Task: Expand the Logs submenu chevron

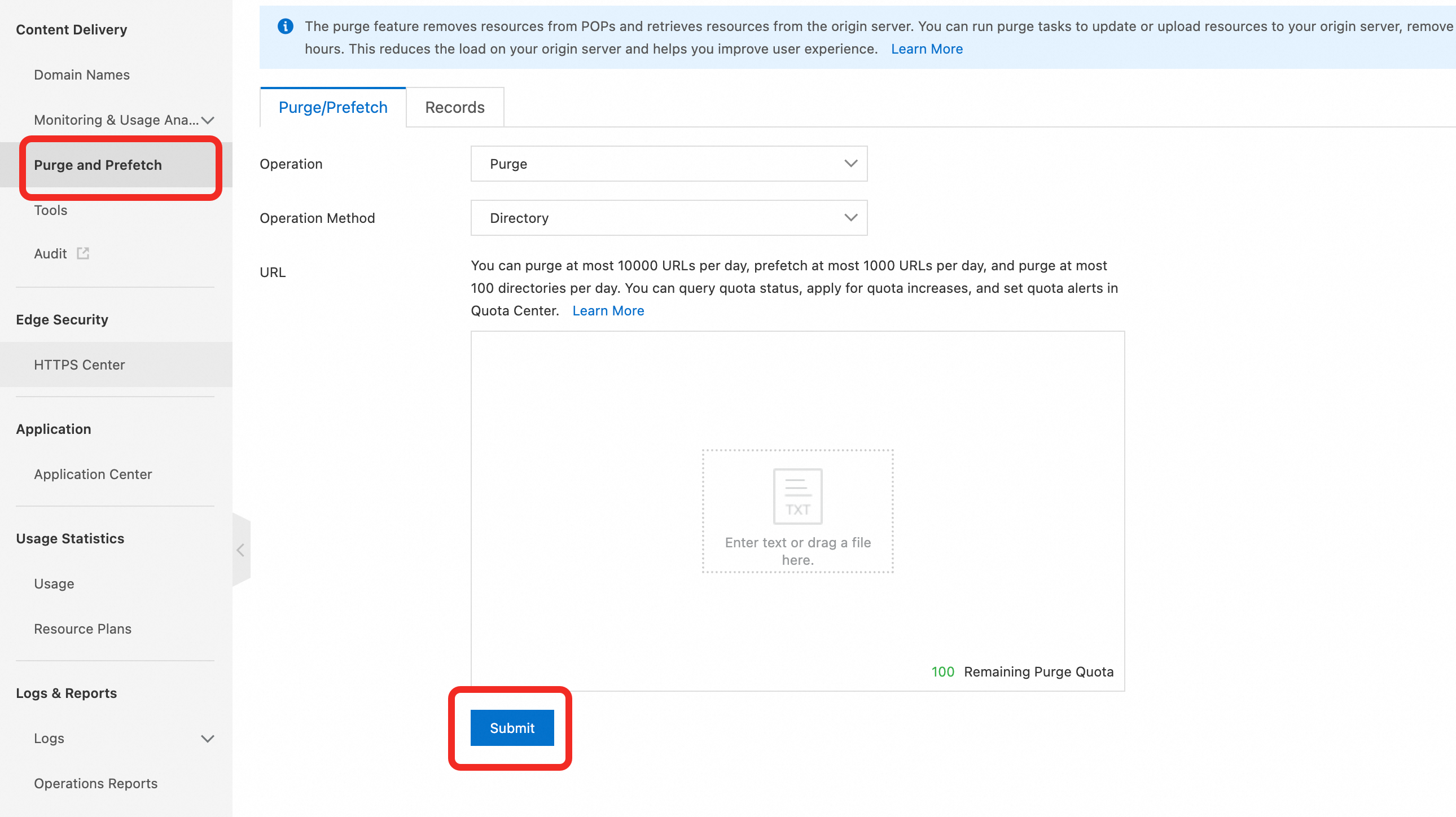Action: pyautogui.click(x=208, y=739)
